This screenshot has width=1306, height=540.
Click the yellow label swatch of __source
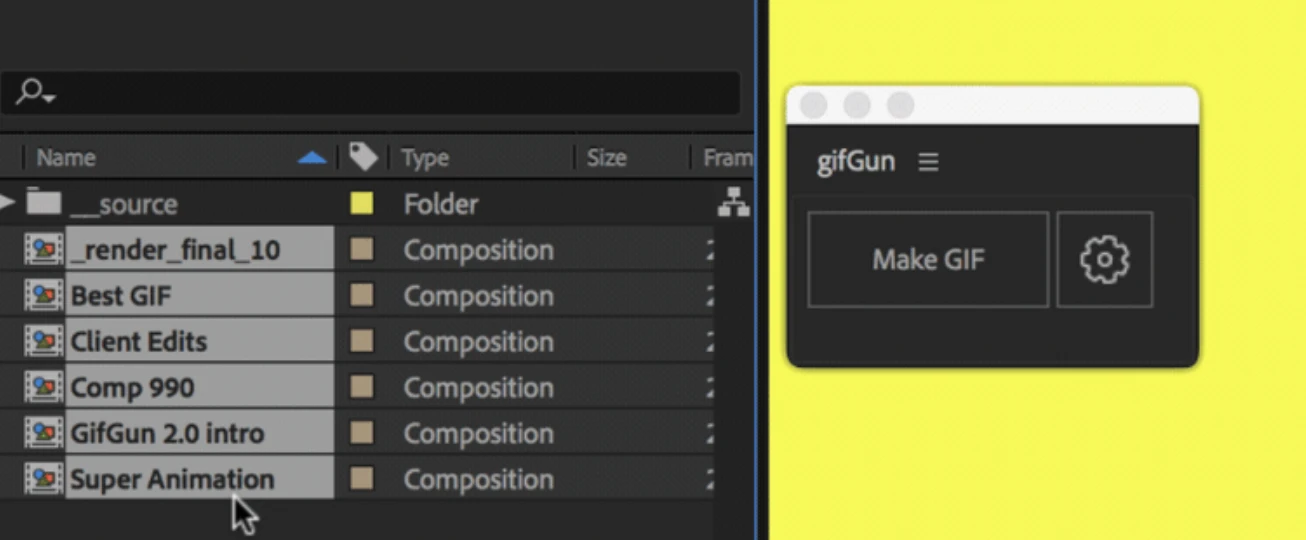[362, 204]
